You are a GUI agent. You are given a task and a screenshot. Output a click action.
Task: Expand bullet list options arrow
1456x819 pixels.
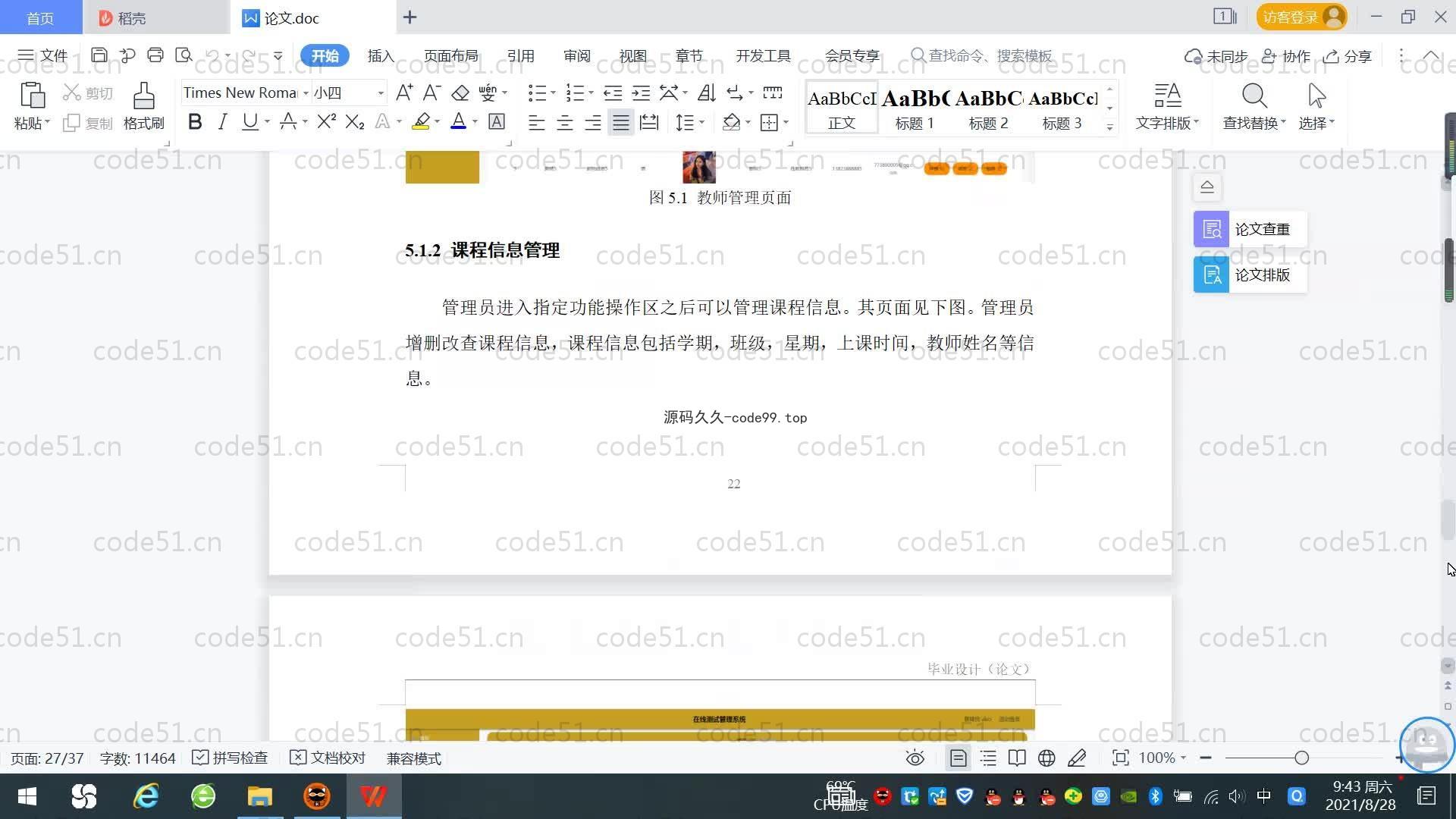553,93
